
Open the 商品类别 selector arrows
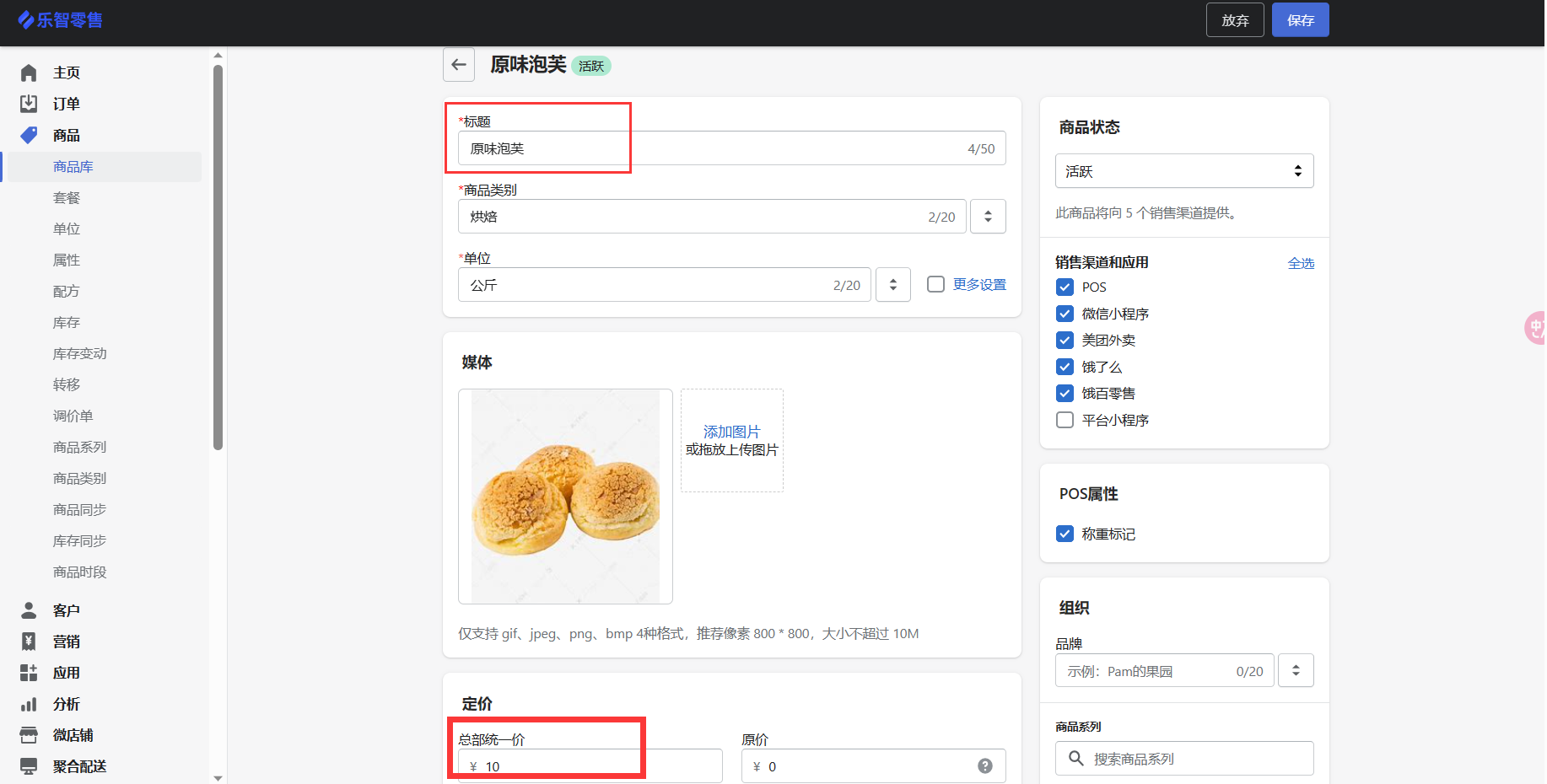click(x=988, y=217)
